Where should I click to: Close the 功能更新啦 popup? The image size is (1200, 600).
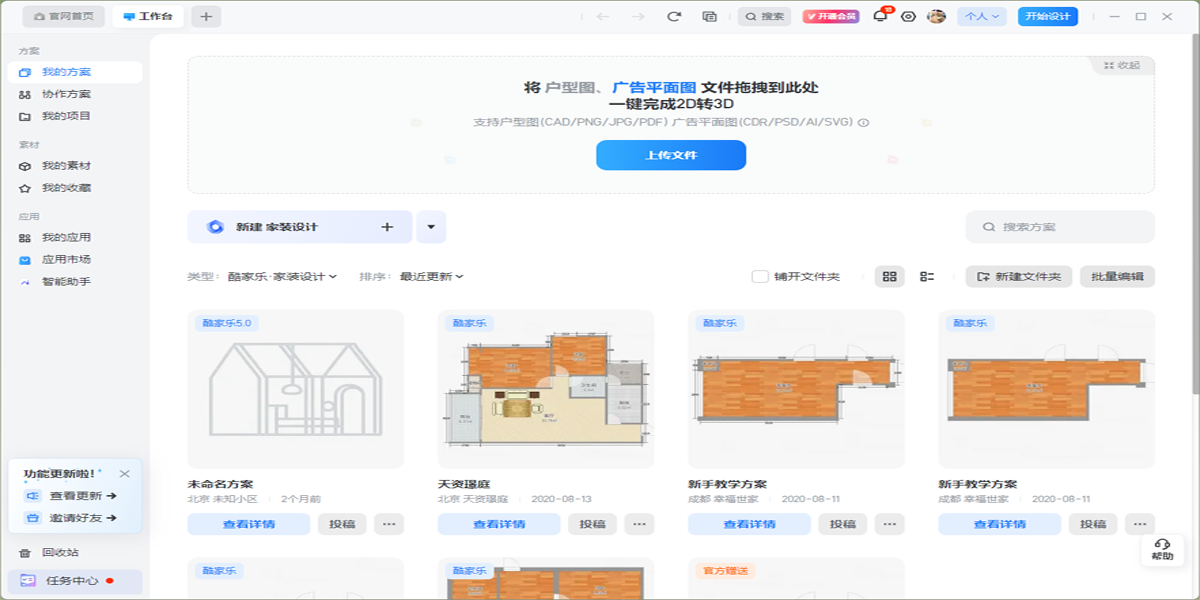coord(124,474)
